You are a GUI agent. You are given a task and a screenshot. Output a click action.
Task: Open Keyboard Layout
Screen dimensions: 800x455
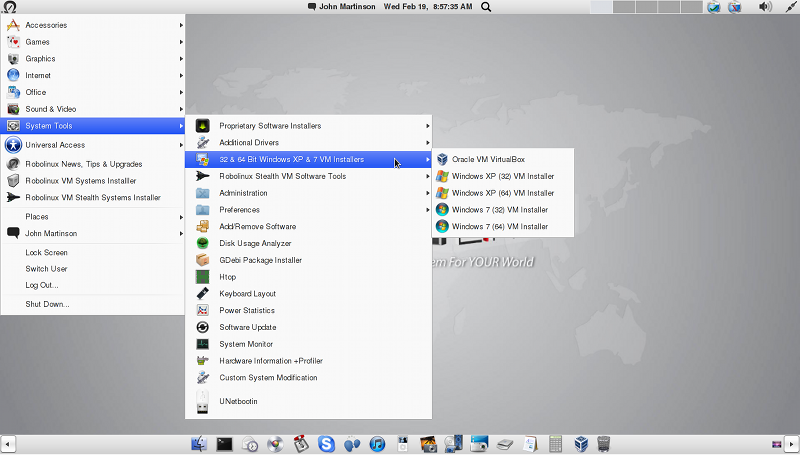click(308, 294)
